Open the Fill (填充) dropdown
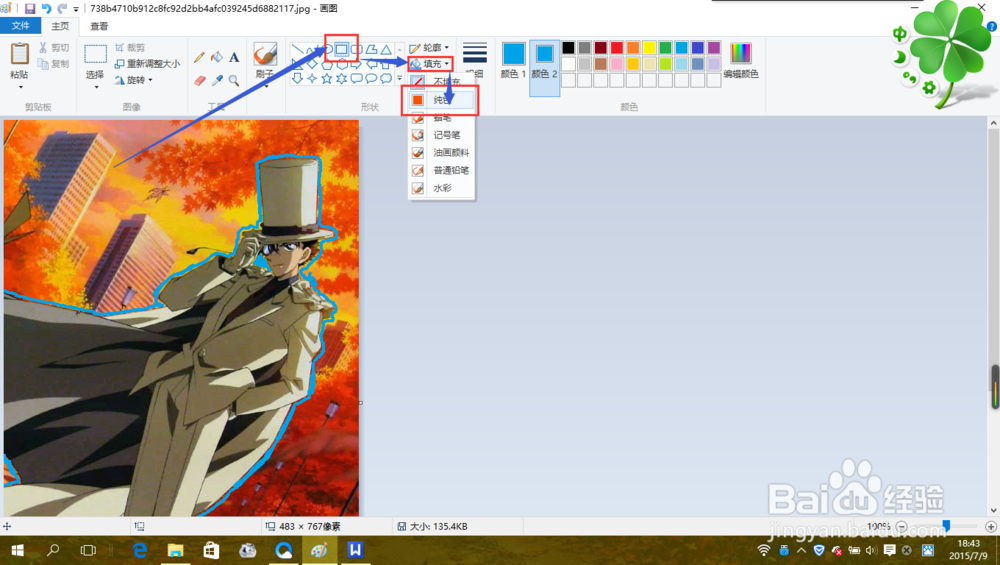This screenshot has height=565, width=1000. pos(430,64)
